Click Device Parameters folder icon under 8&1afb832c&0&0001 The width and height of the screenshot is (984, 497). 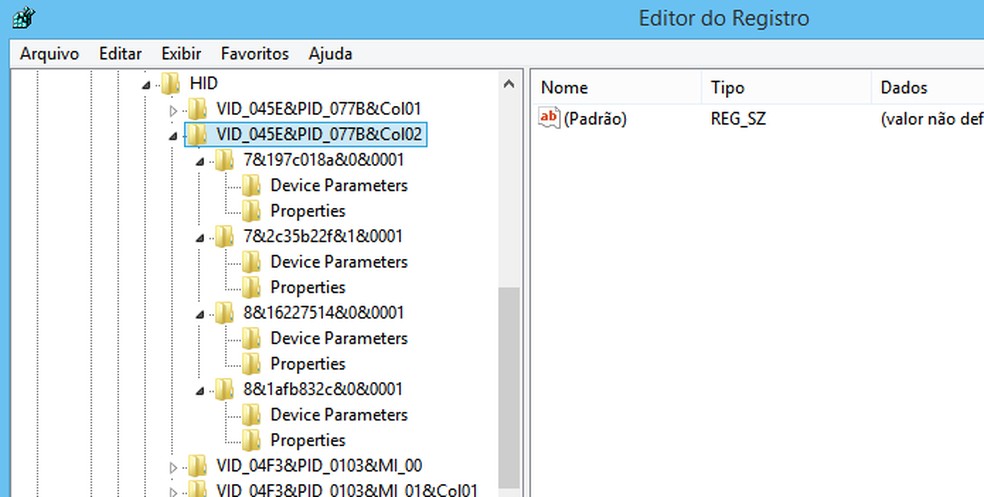252,415
